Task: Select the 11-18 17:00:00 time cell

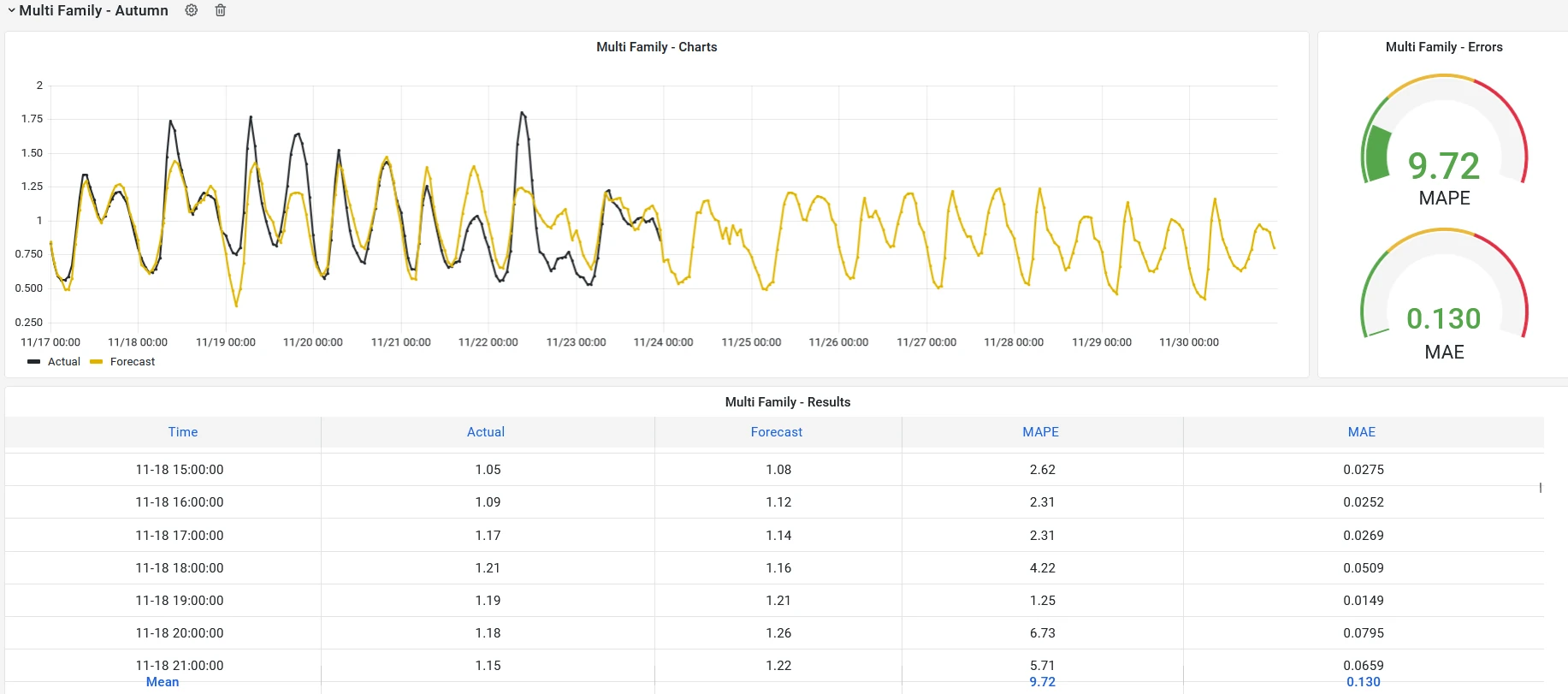Action: point(180,536)
